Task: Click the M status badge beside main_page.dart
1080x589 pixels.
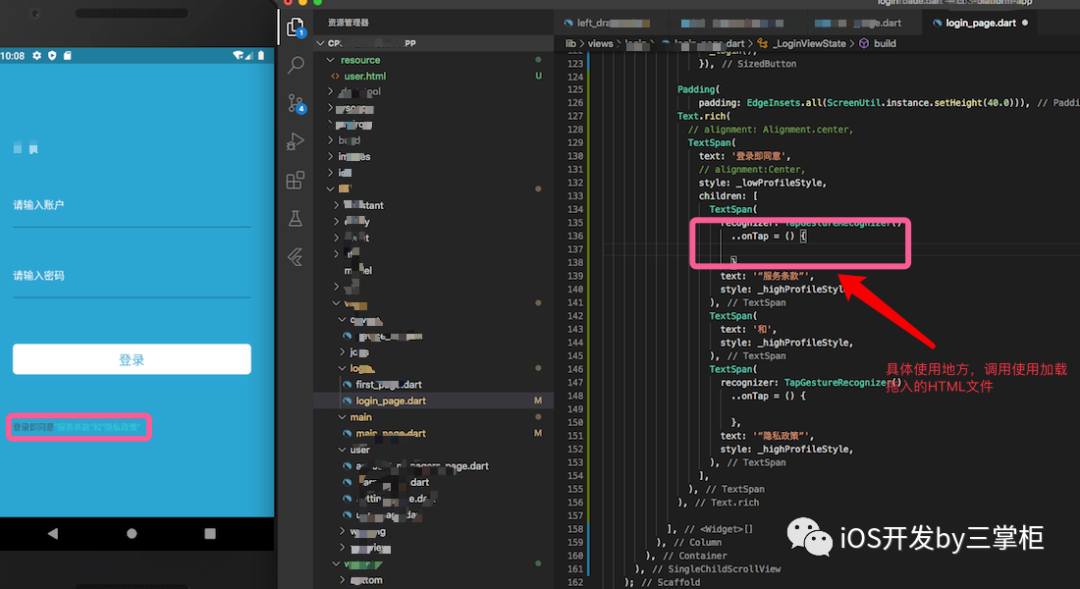Action: [538, 433]
